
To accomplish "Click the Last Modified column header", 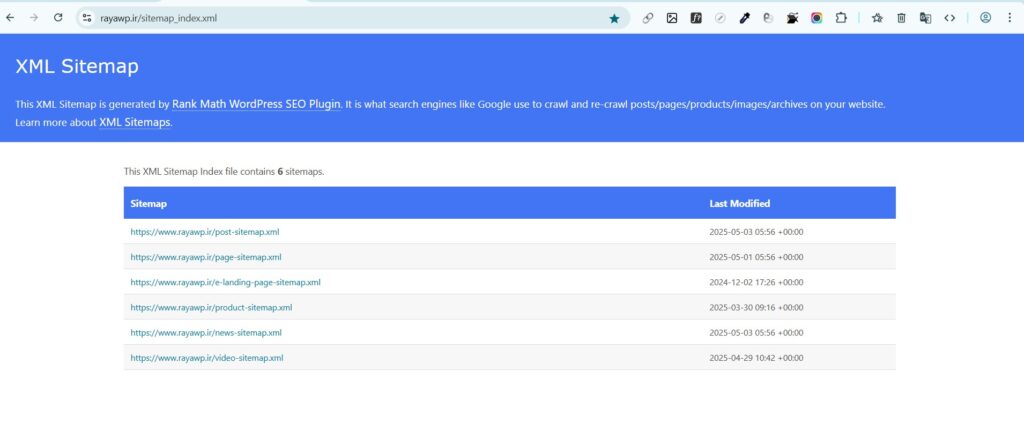I will point(739,203).
